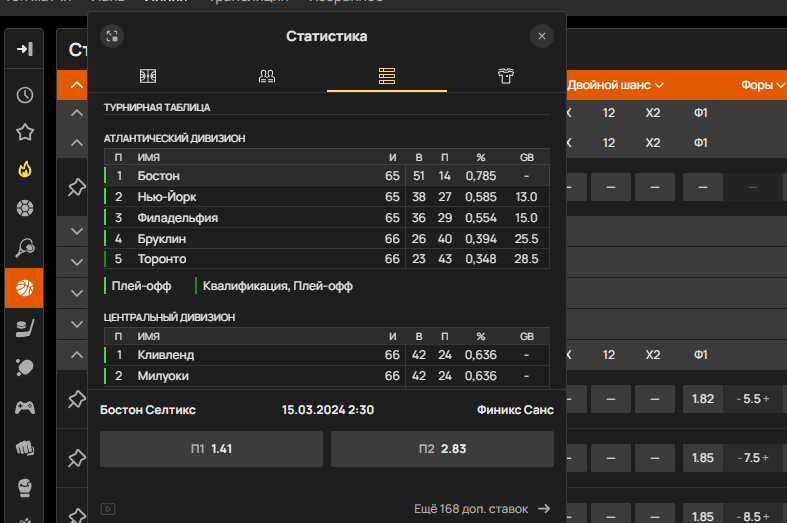The height and width of the screenshot is (523, 787).
Task: Expand the second collapsed down-chevron row
Action: pos(76,262)
